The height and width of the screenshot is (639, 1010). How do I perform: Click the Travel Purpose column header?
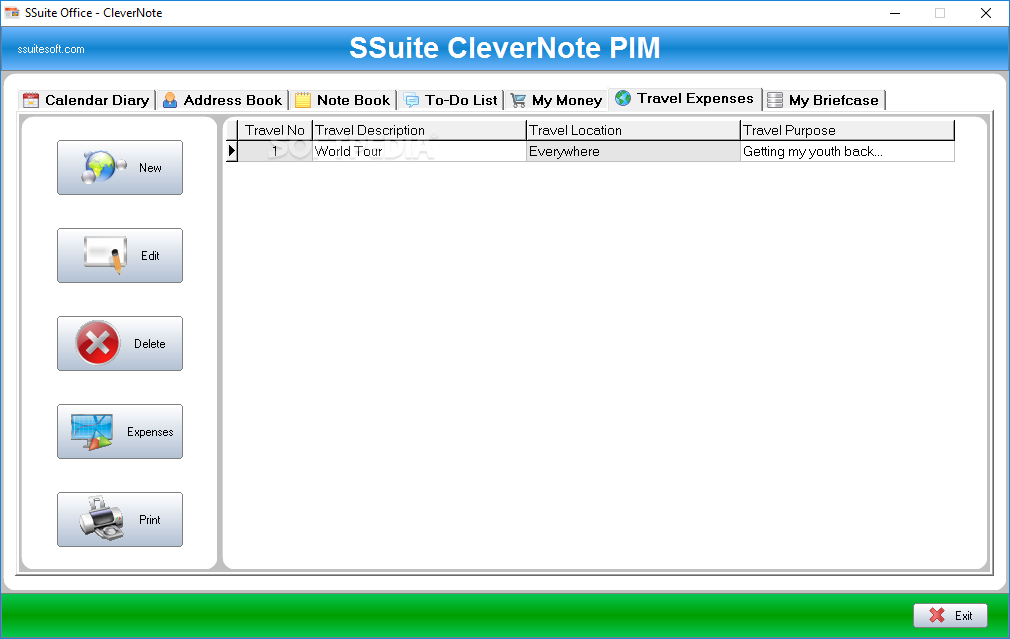(x=847, y=130)
